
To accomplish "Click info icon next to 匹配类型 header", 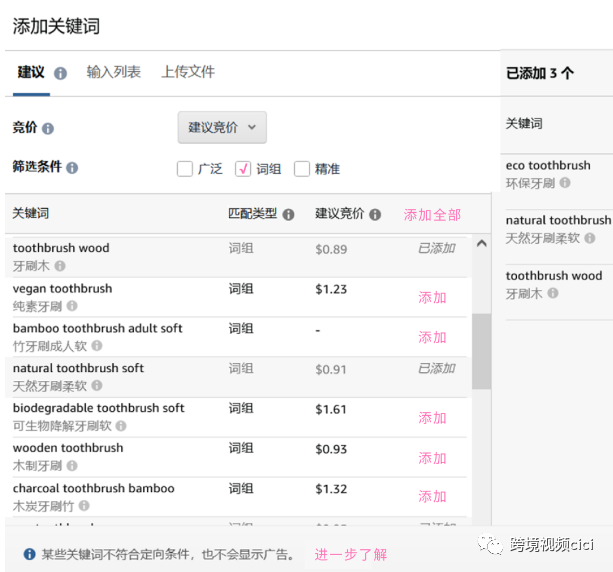I will (289, 214).
